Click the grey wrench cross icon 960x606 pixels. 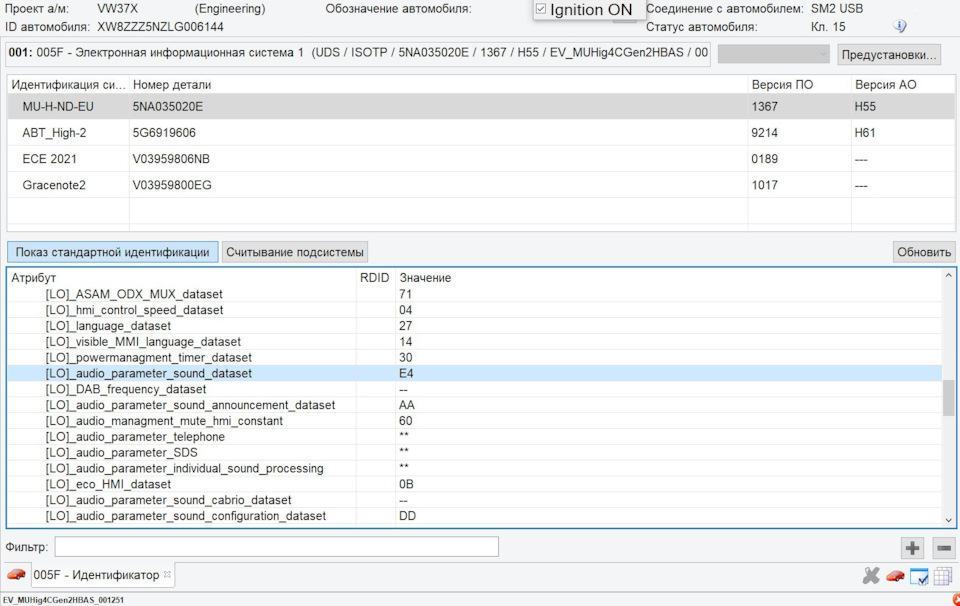pos(871,575)
